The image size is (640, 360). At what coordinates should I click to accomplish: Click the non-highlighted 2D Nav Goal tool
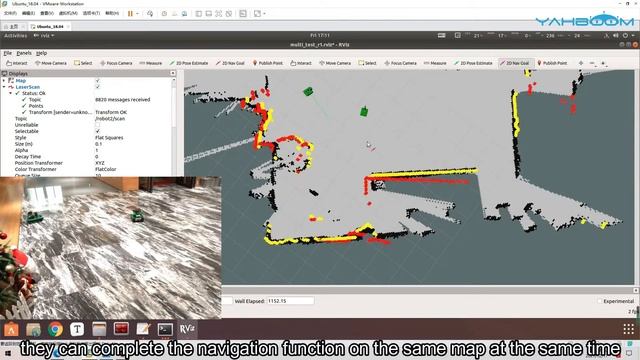pos(230,63)
